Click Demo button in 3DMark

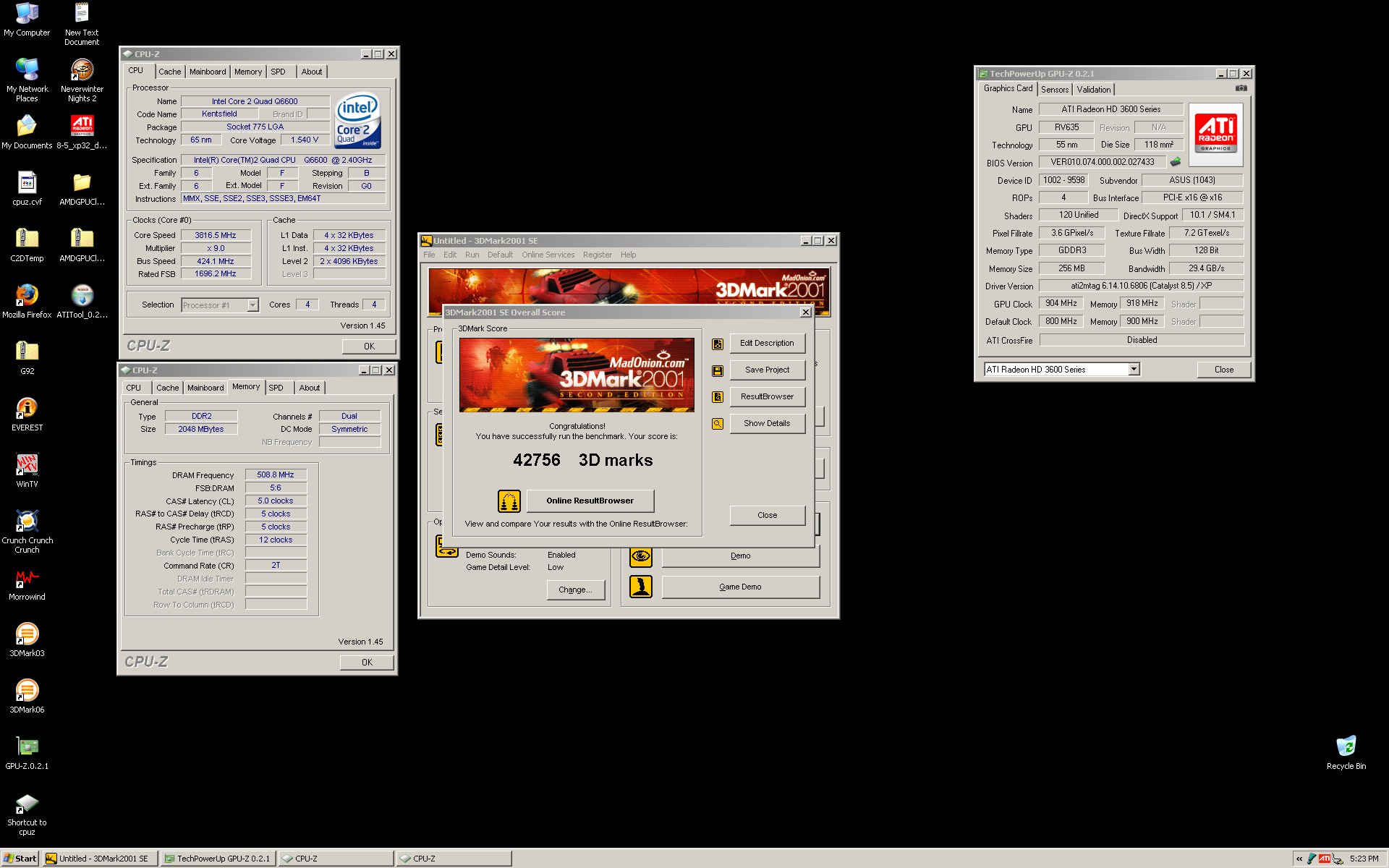point(740,556)
